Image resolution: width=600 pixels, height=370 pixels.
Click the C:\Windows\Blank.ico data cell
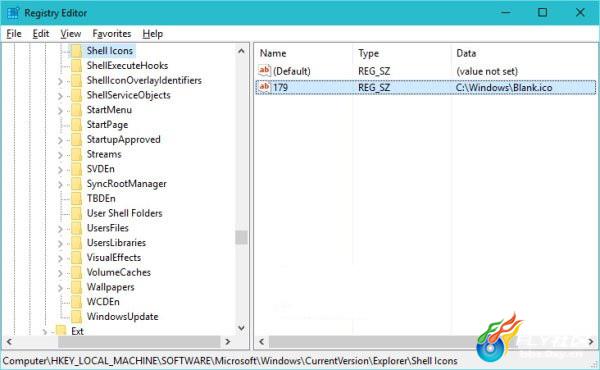coord(504,88)
